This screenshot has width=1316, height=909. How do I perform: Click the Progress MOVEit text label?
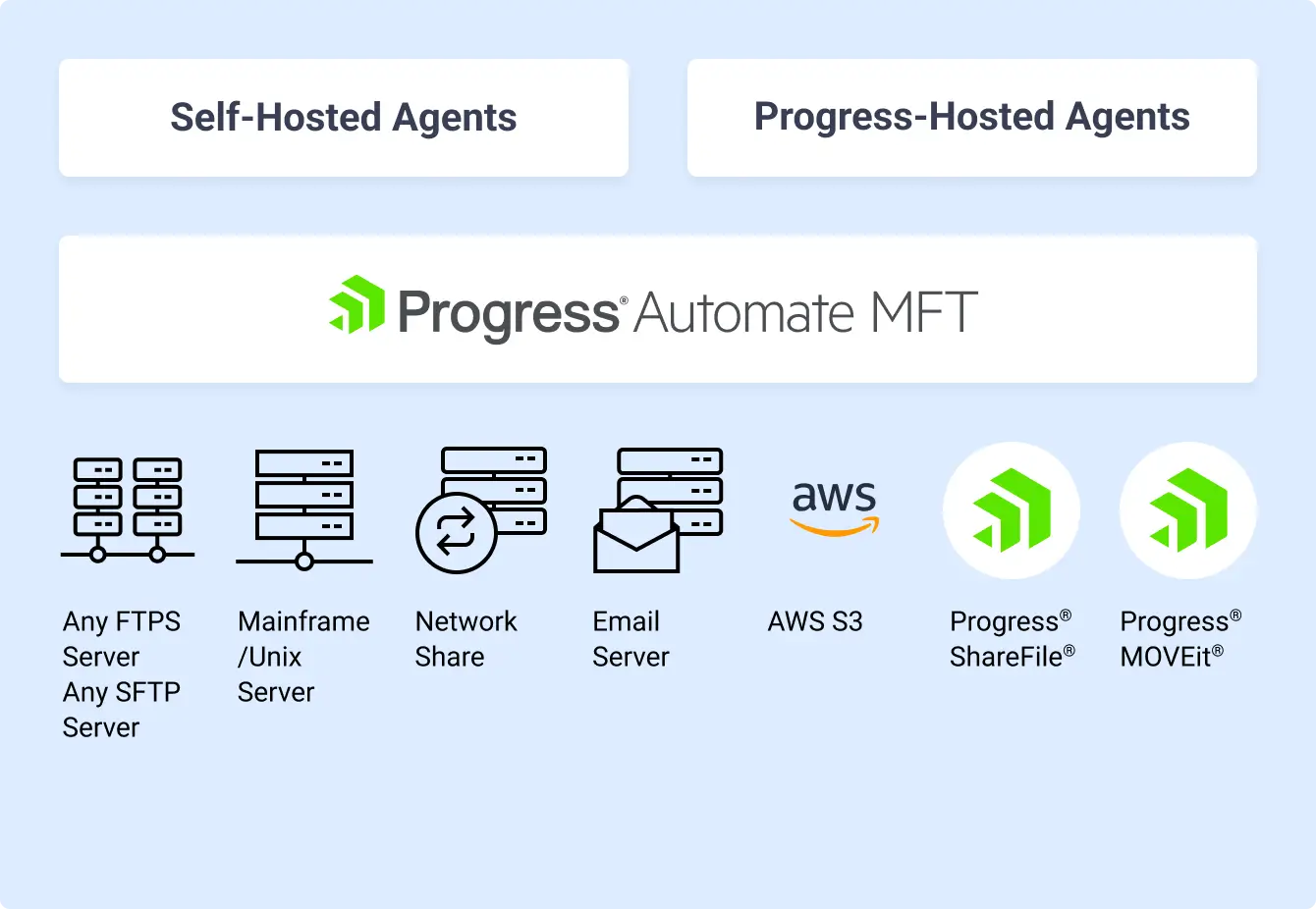(x=1180, y=639)
